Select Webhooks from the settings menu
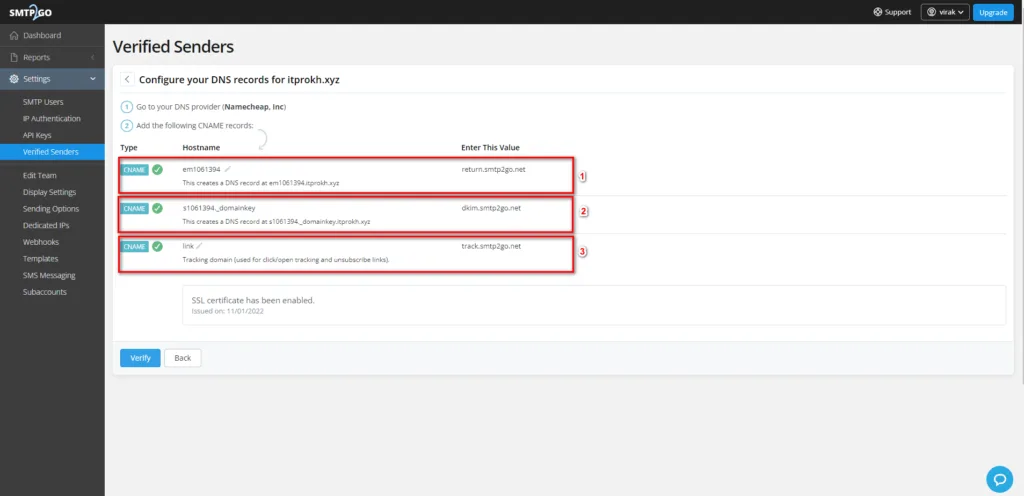 coord(41,242)
